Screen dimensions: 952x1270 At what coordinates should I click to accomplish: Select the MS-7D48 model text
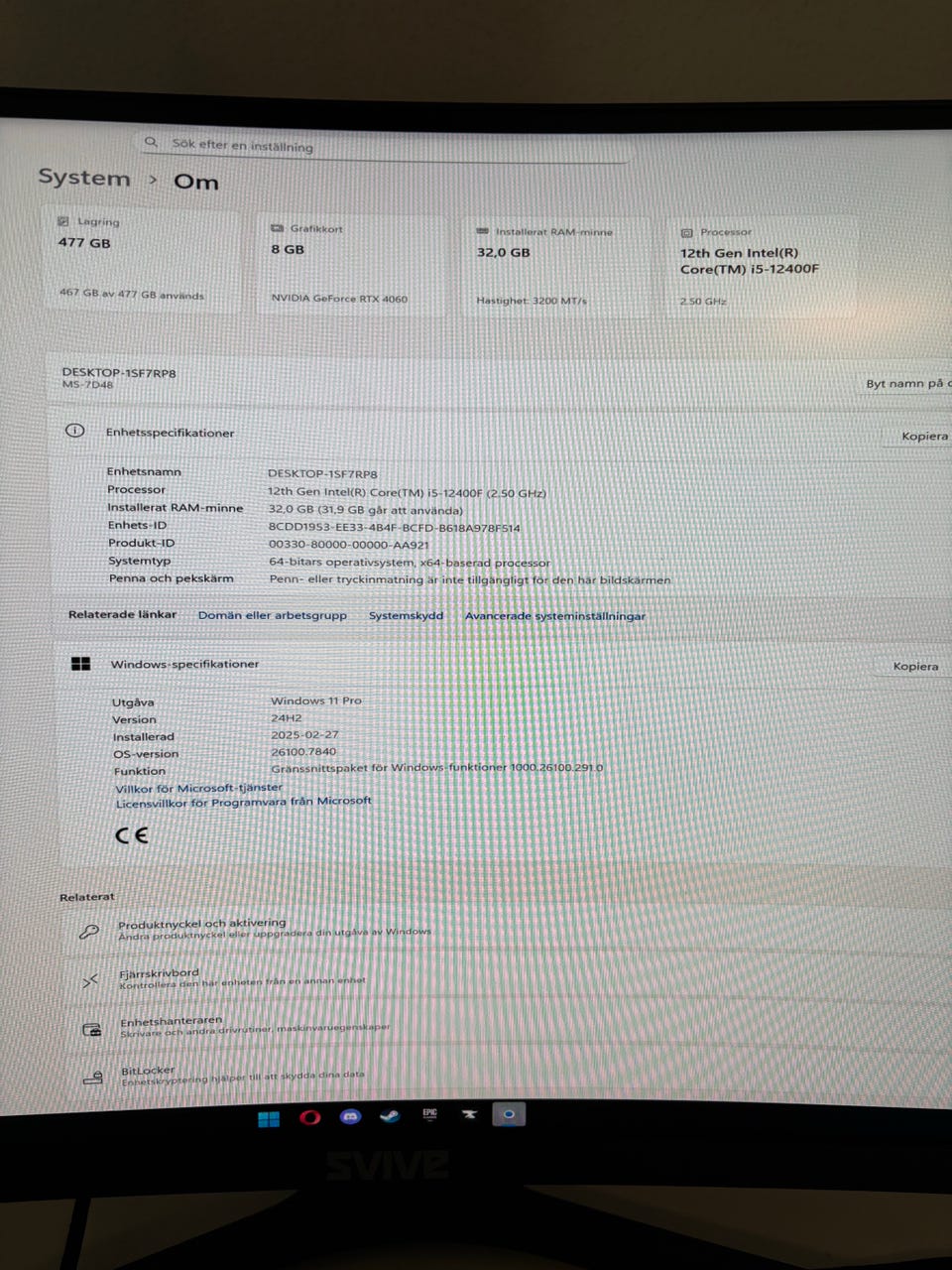tap(87, 385)
